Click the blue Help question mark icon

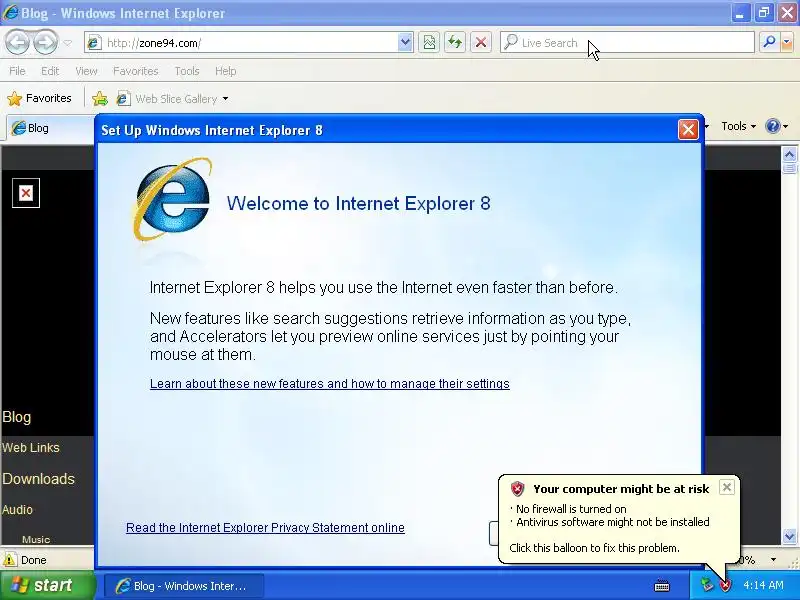pyautogui.click(x=772, y=126)
